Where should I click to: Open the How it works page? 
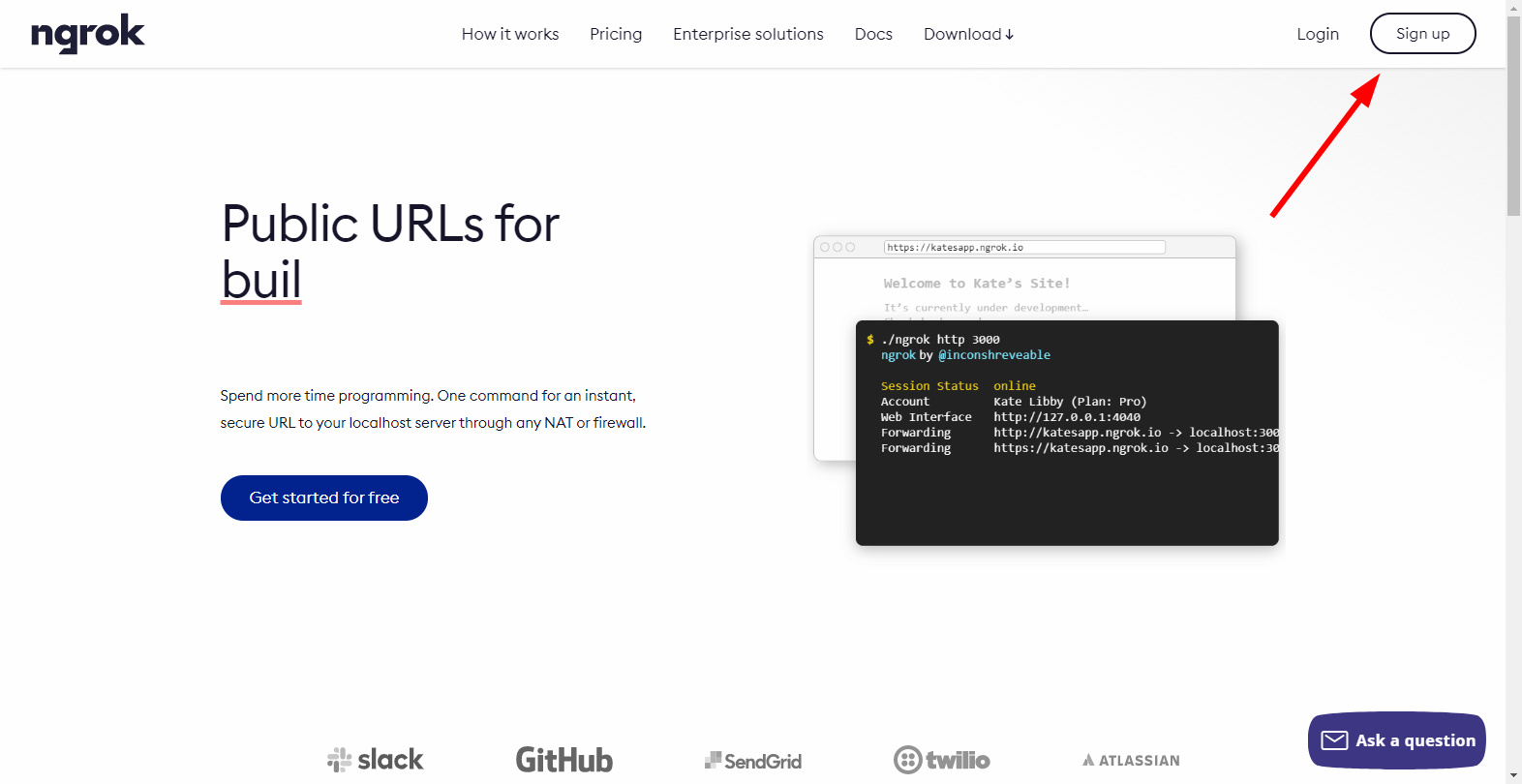(510, 34)
